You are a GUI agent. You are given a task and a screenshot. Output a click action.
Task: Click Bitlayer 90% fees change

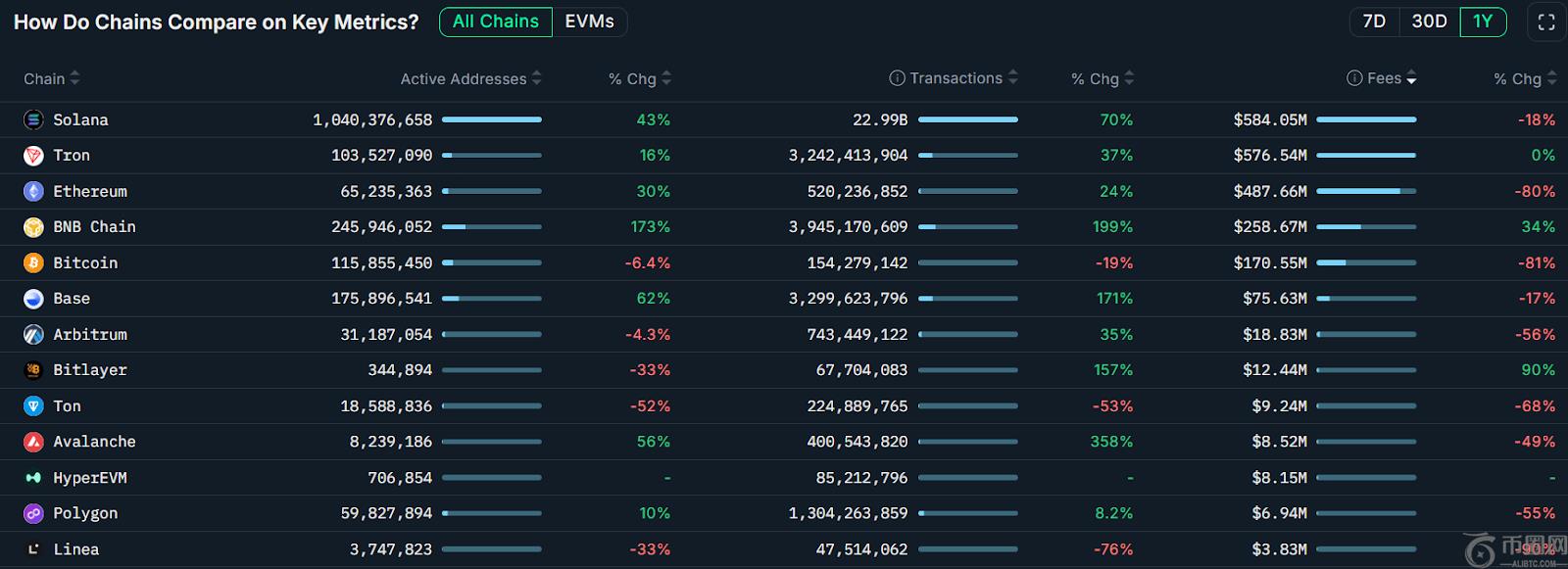coord(1538,370)
